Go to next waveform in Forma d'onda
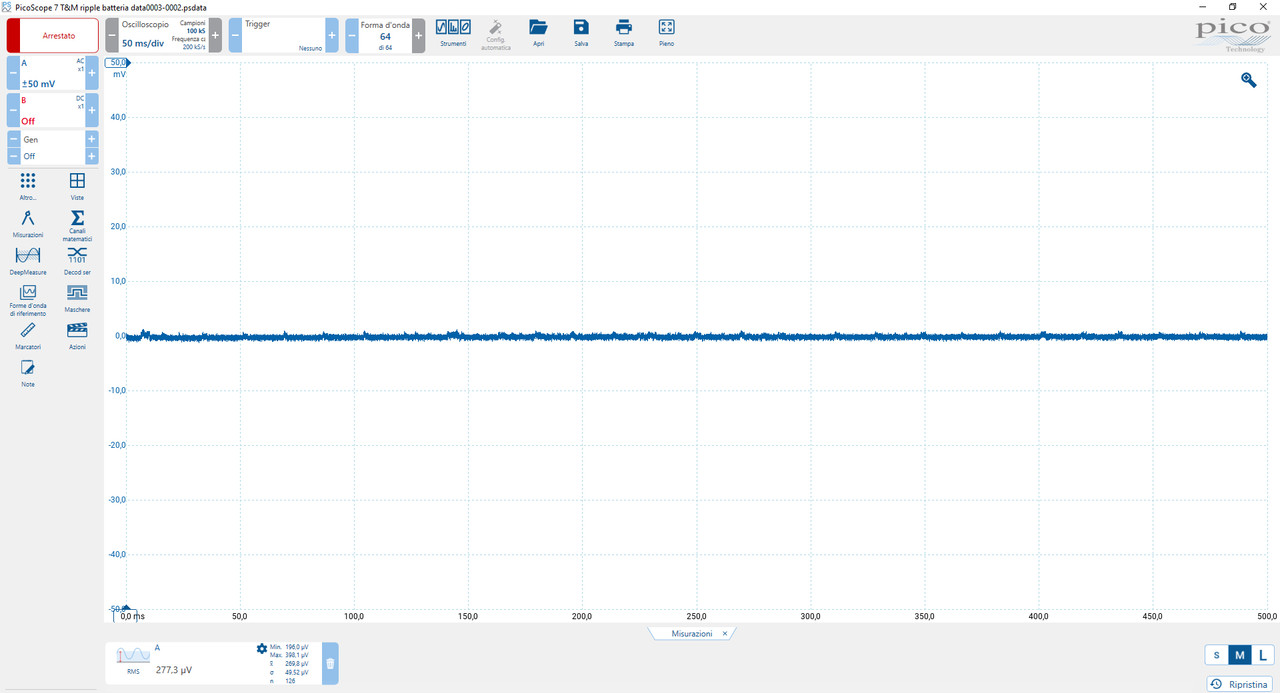The image size is (1280, 693). point(418,35)
